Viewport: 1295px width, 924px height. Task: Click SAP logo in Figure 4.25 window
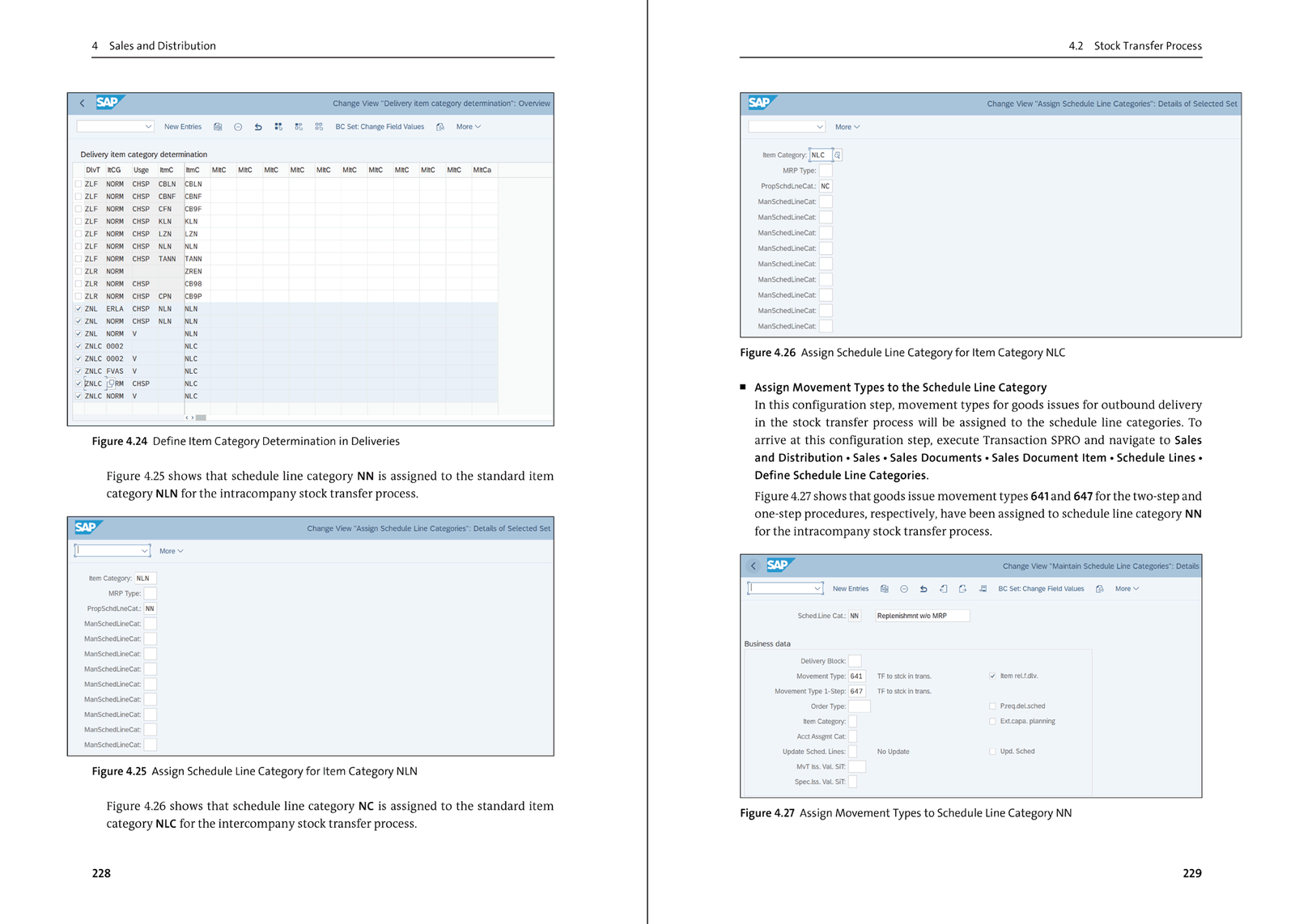coord(87,528)
